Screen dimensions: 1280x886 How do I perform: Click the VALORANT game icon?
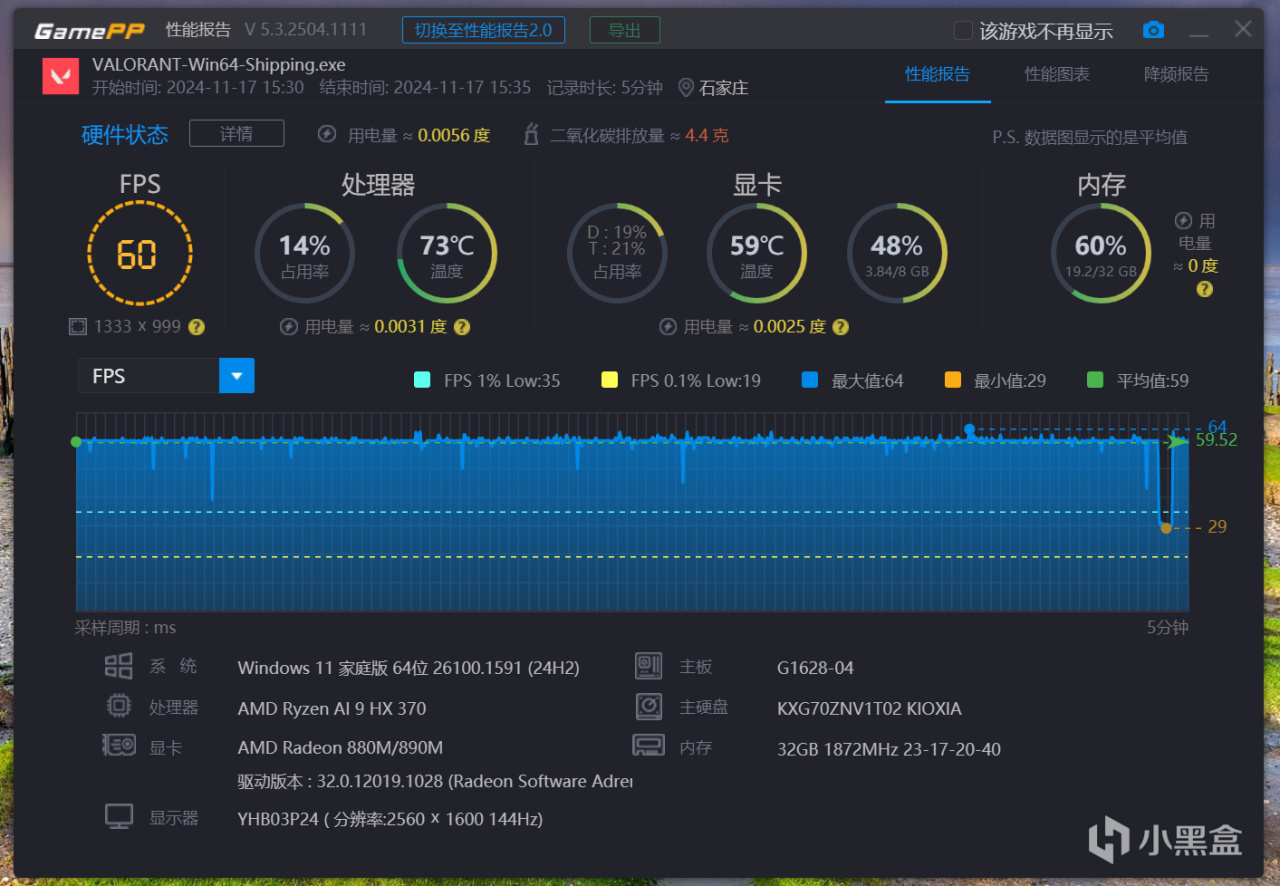[x=60, y=76]
